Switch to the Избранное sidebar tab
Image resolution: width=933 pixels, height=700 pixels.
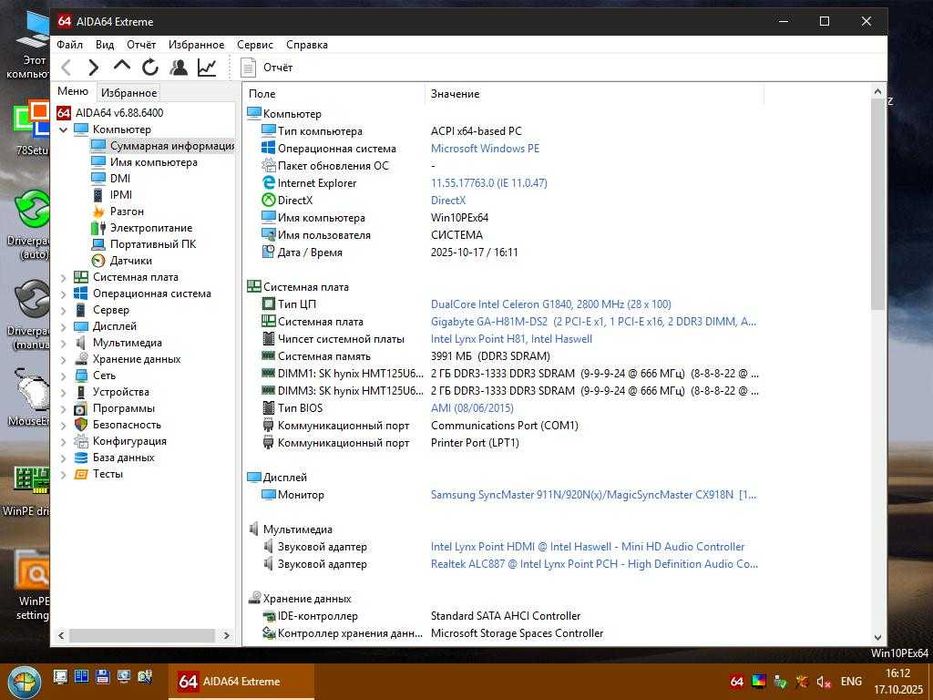pos(129,93)
